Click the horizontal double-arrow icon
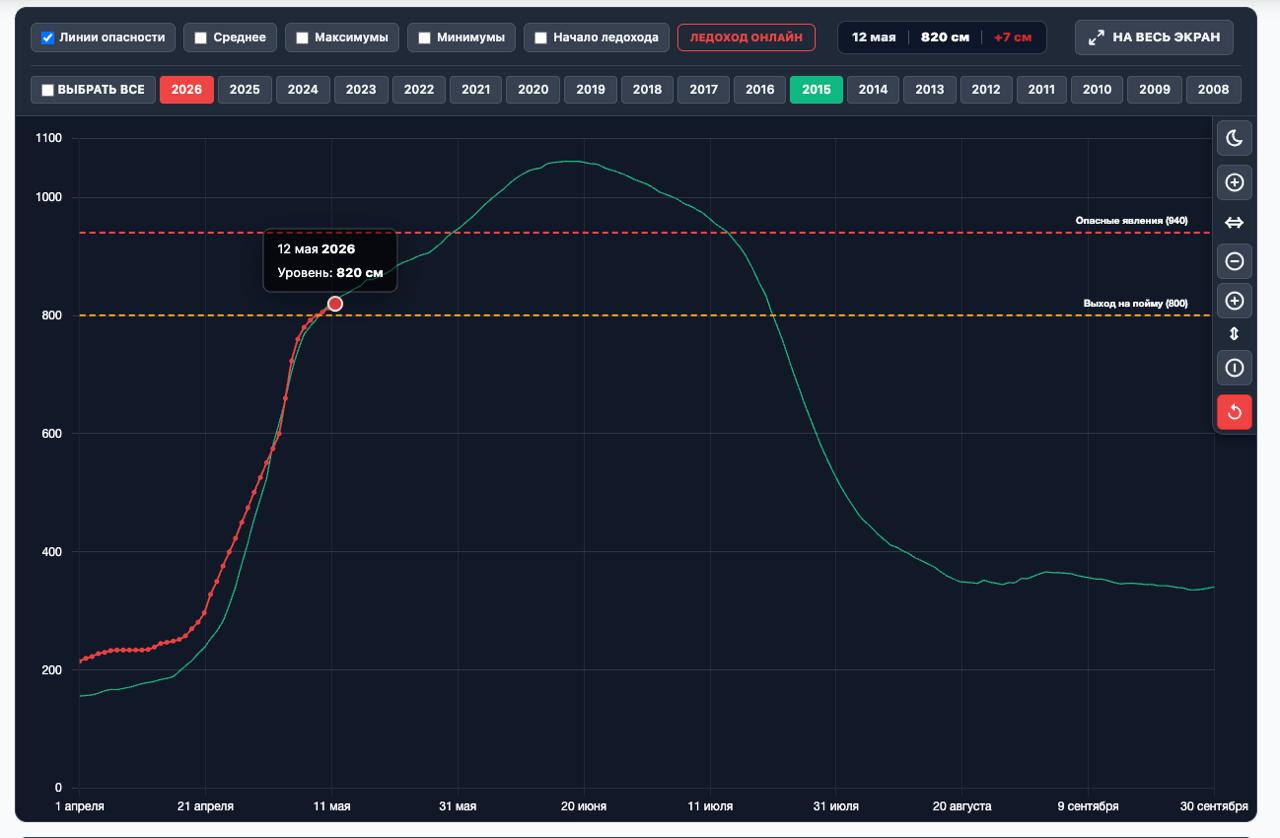The width and height of the screenshot is (1280, 838). [1234, 222]
